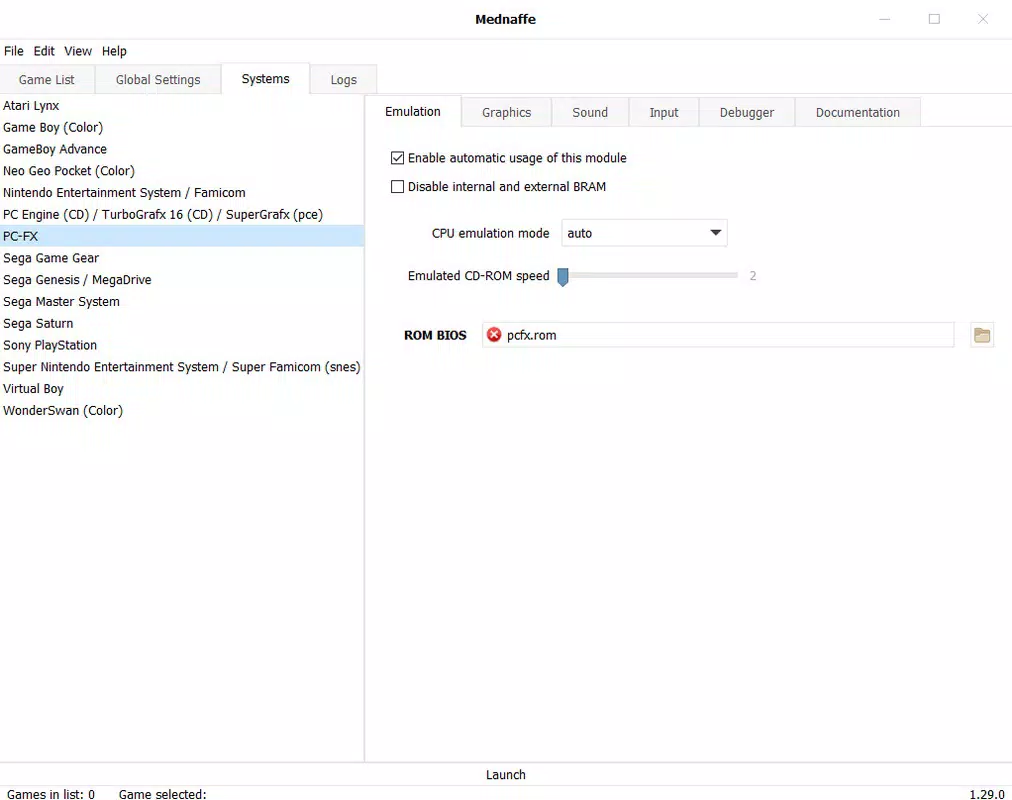Open the CPU emulation mode dropdown
The height and width of the screenshot is (800, 1012).
coord(644,233)
